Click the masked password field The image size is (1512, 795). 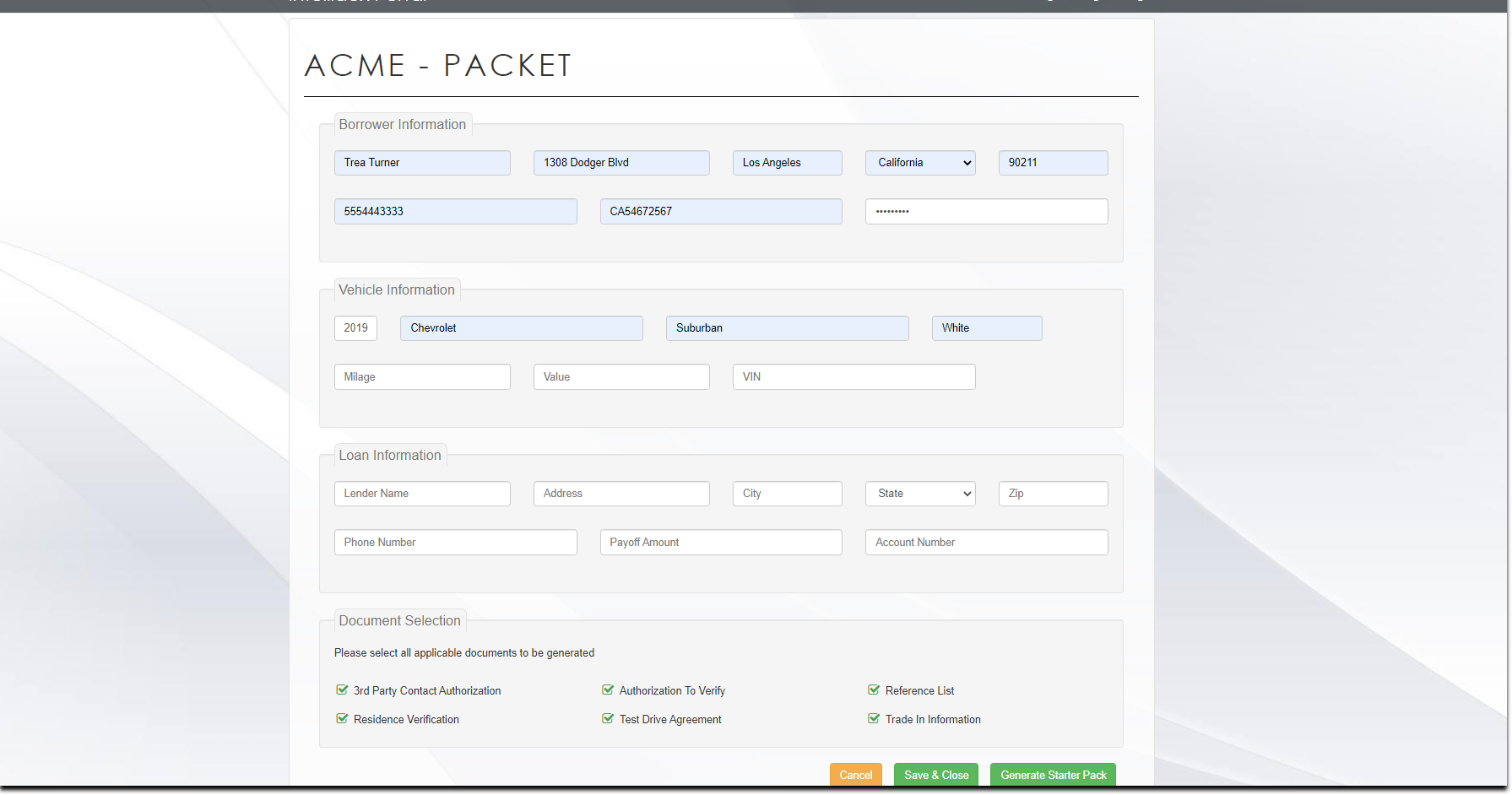[987, 212]
